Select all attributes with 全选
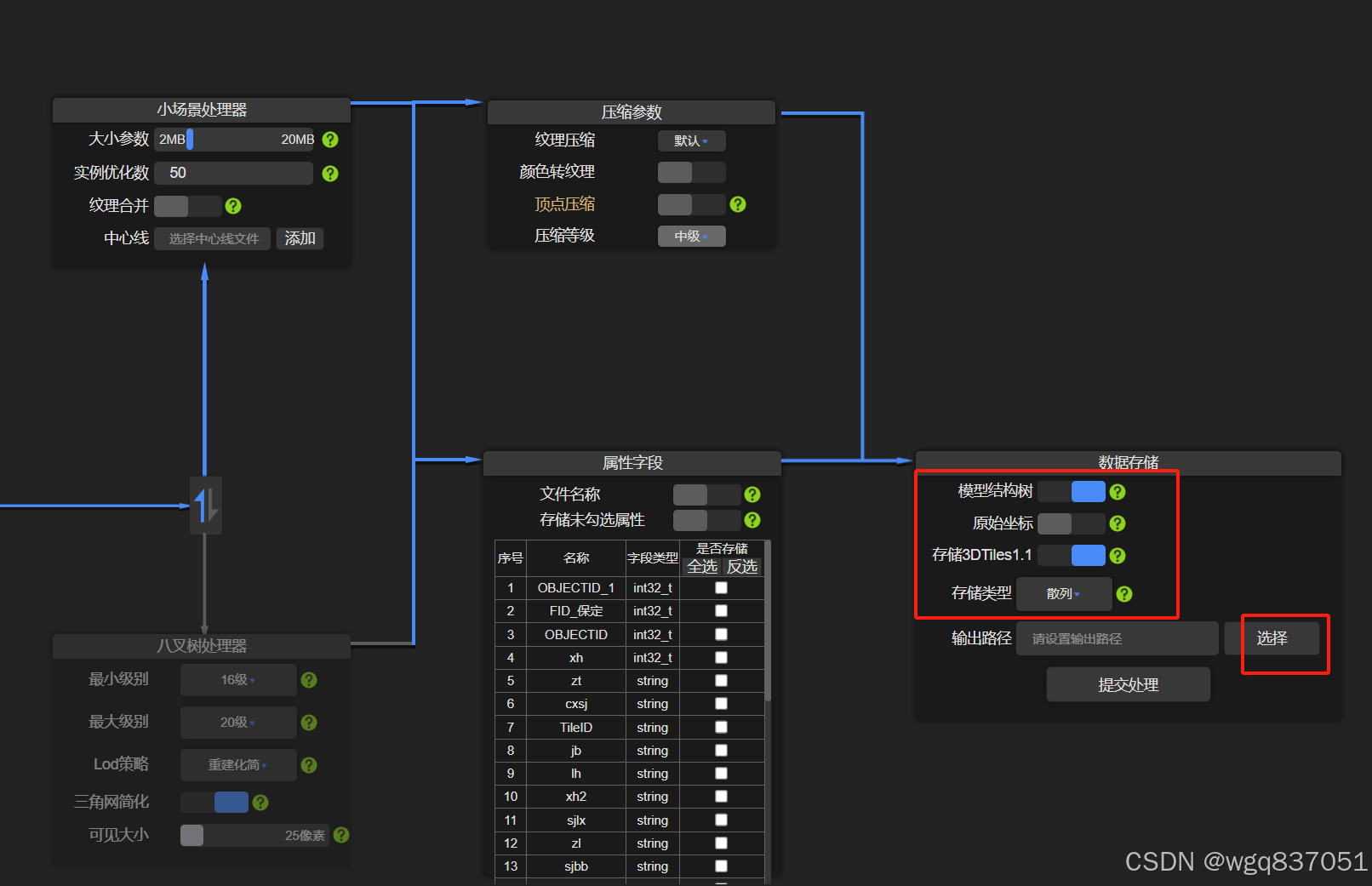 tap(702, 566)
